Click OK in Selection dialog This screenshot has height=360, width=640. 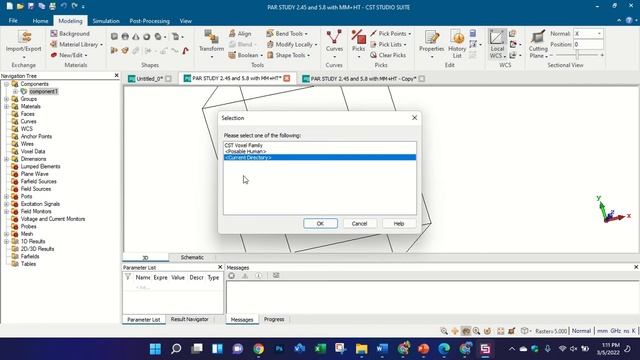320,224
